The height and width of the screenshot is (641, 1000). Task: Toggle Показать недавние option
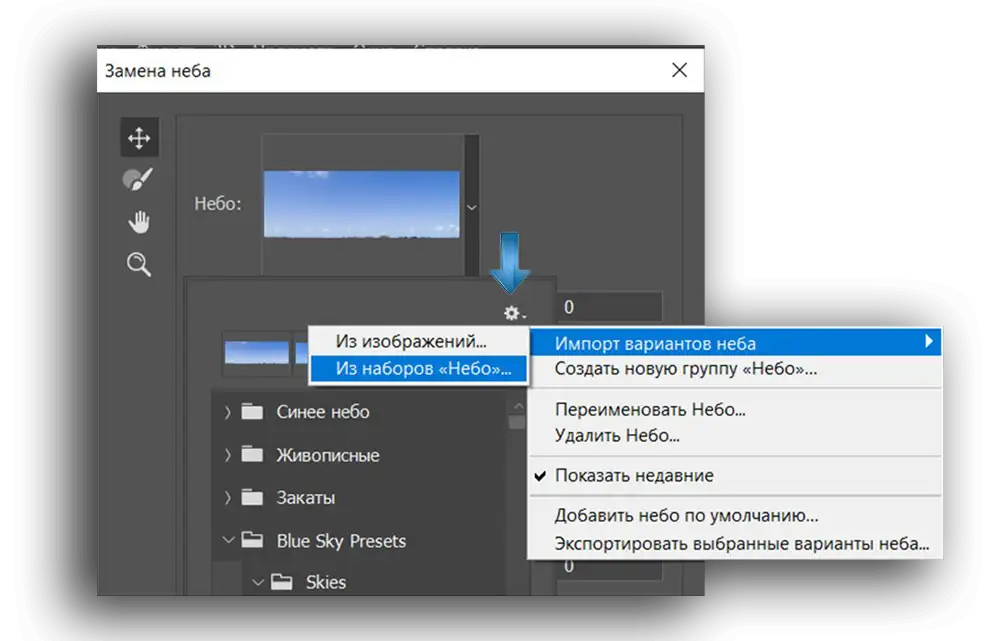(736, 476)
